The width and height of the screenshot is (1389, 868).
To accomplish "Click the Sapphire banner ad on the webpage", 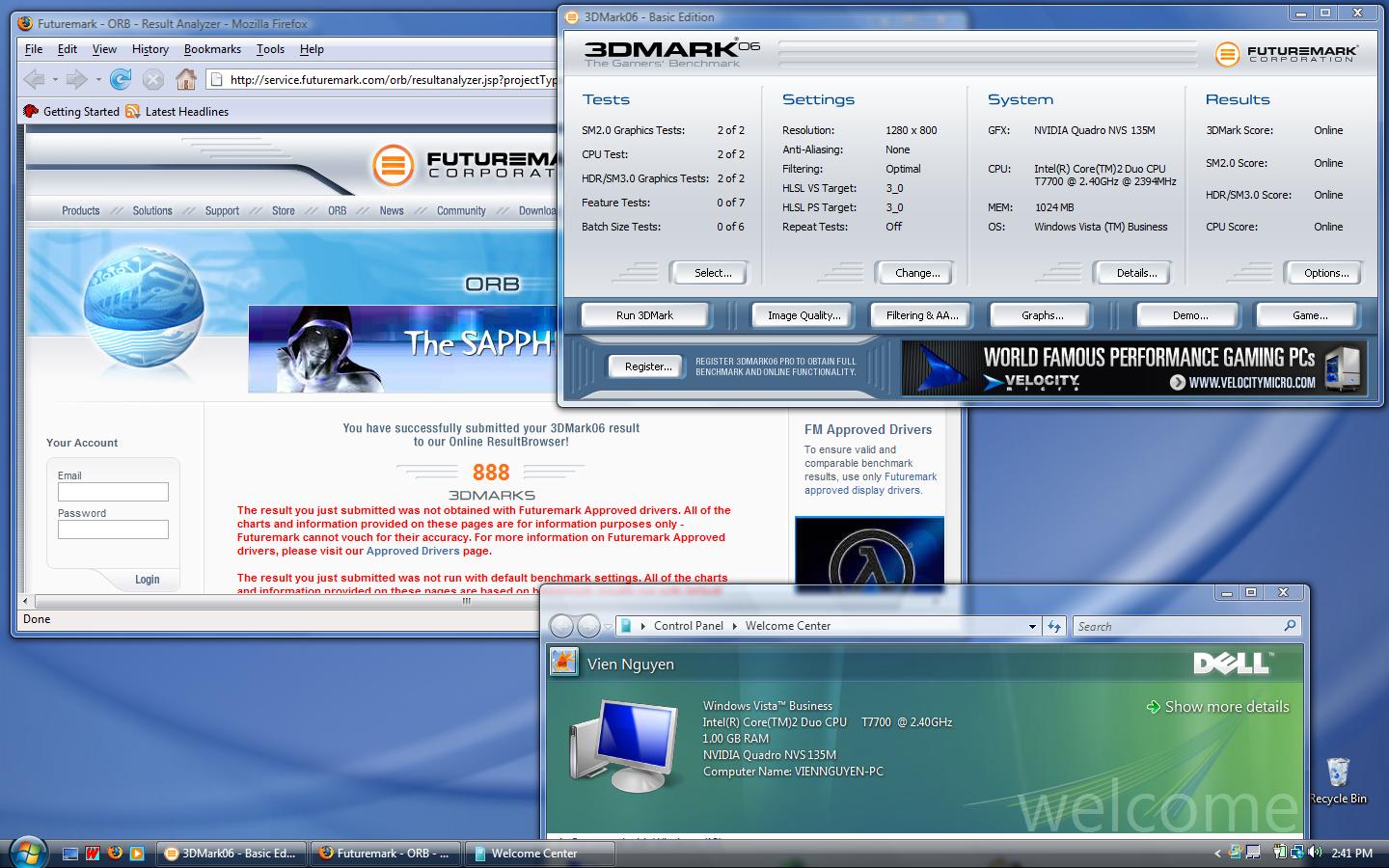I will pyautogui.click(x=403, y=349).
